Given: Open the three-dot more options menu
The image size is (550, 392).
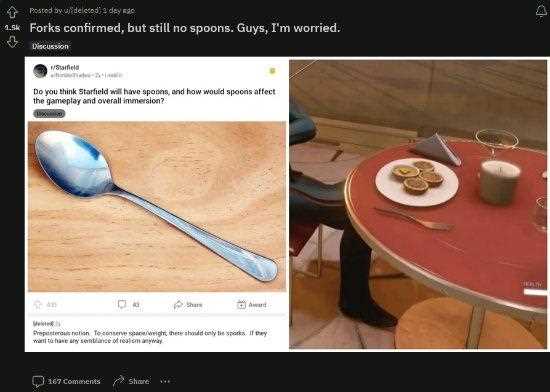Looking at the screenshot, I should coord(165,381).
